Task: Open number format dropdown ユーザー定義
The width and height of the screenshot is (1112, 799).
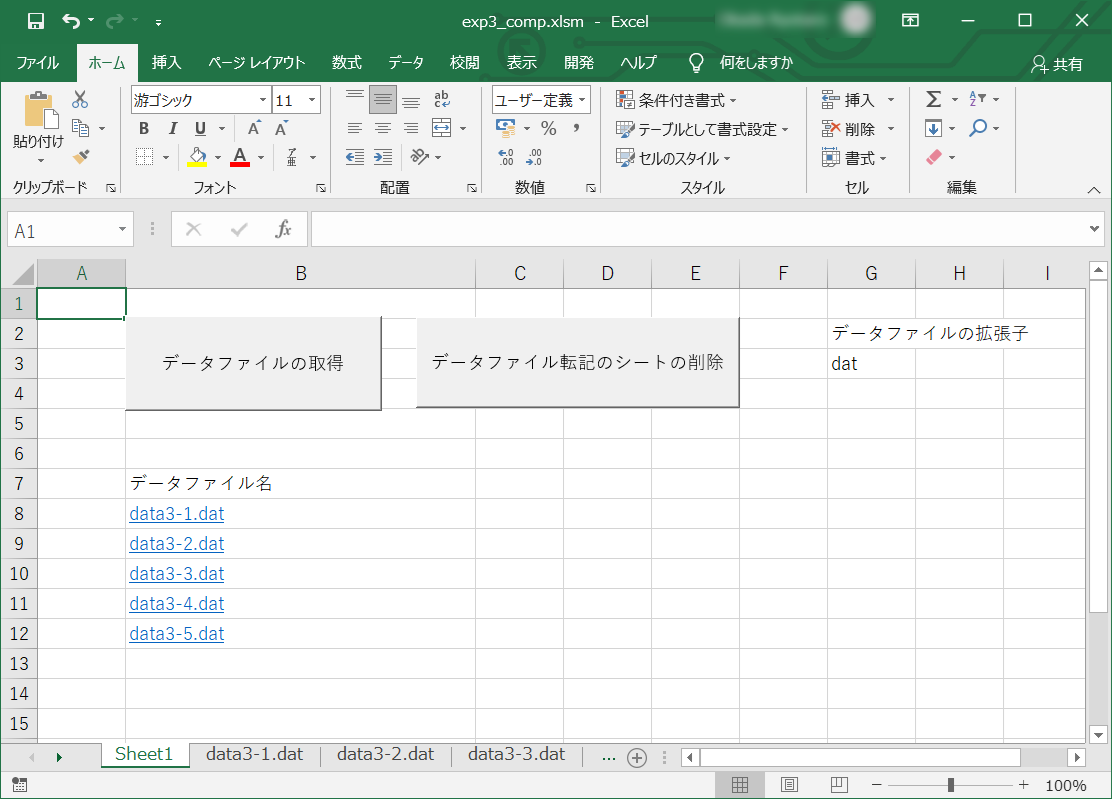Action: click(x=582, y=100)
